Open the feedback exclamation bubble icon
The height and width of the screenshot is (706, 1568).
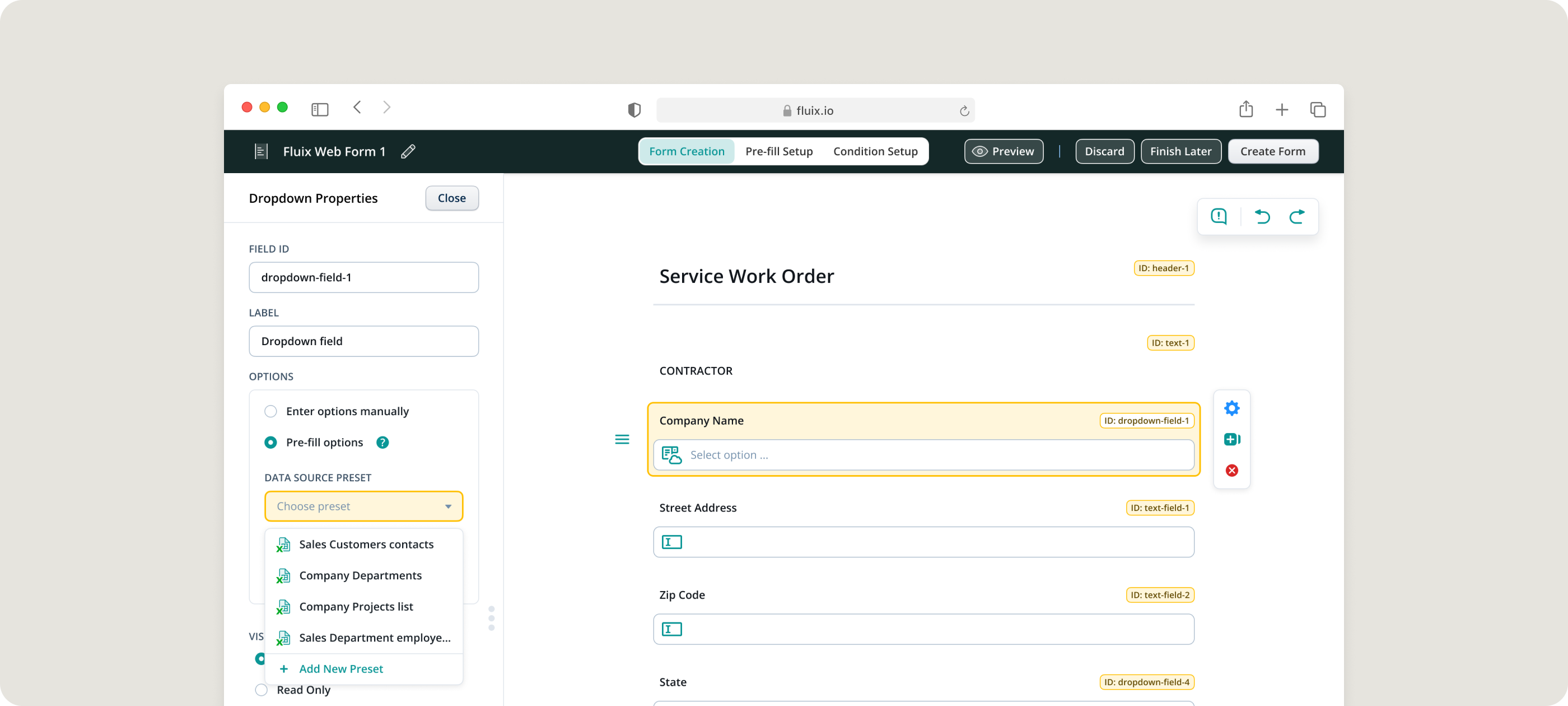coord(1219,216)
